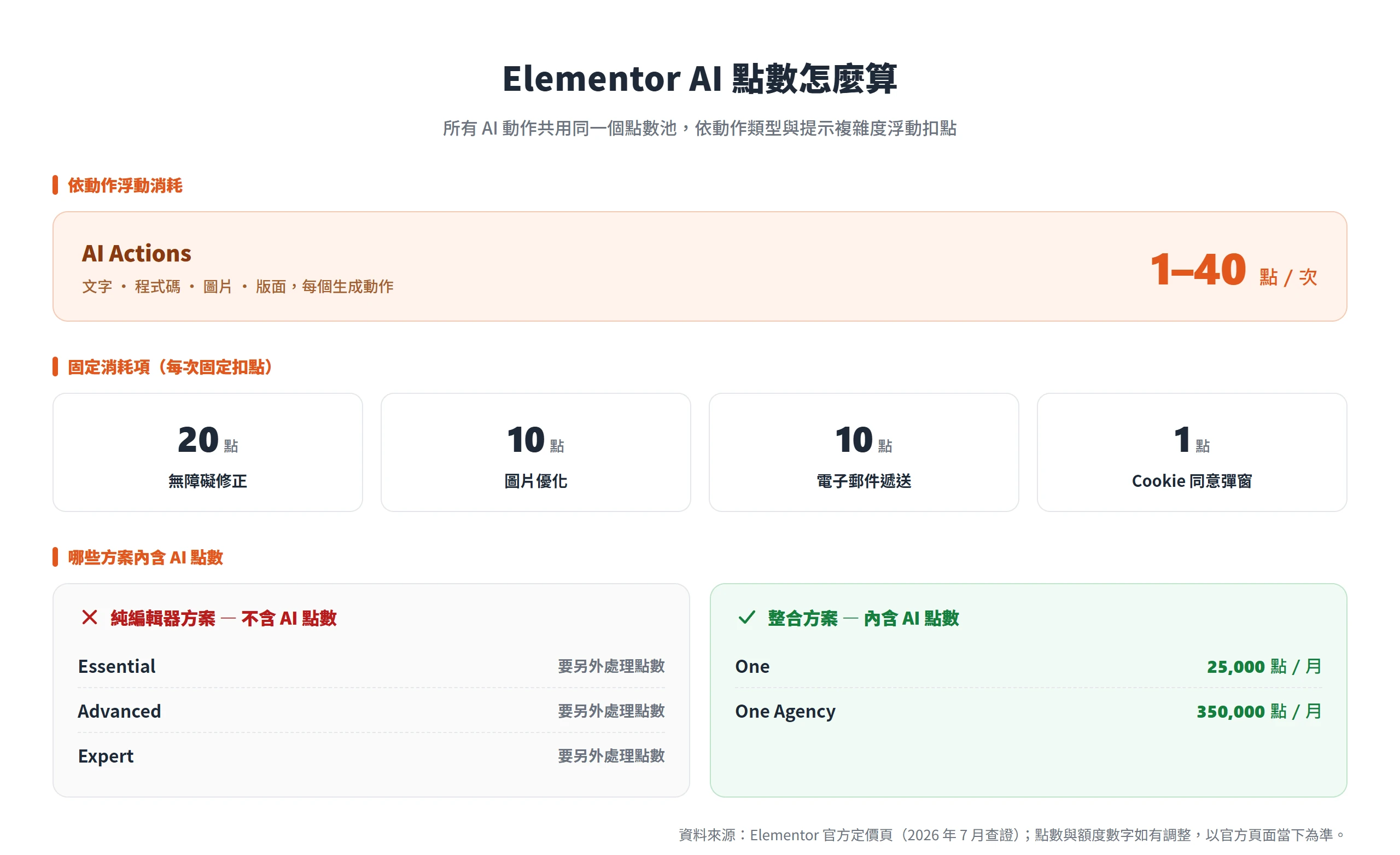1400x855 pixels.
Task: Click the title 'Elementor AI 點數怎麼算'
Action: pyautogui.click(x=699, y=78)
